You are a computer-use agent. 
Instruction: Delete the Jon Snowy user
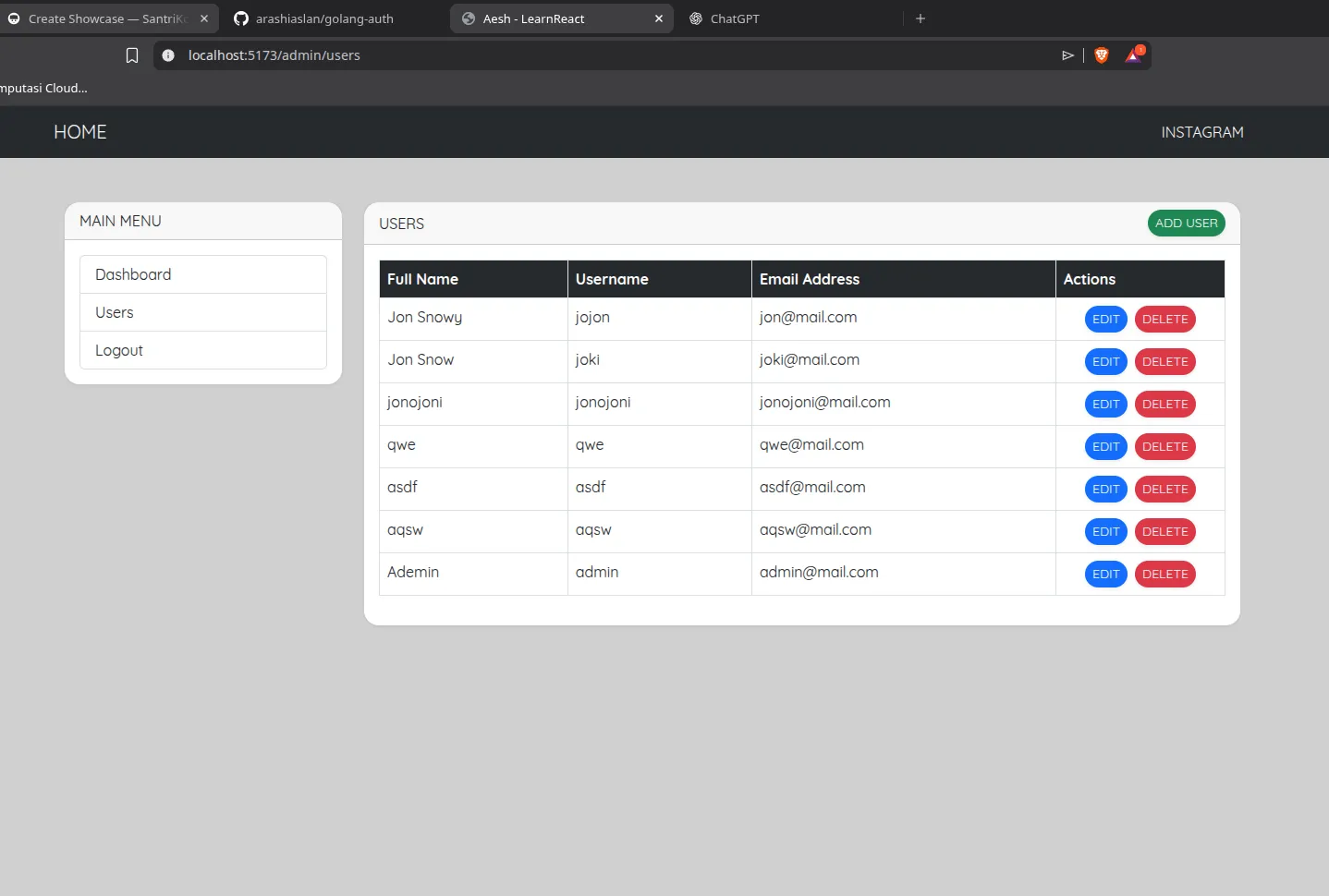(1164, 319)
